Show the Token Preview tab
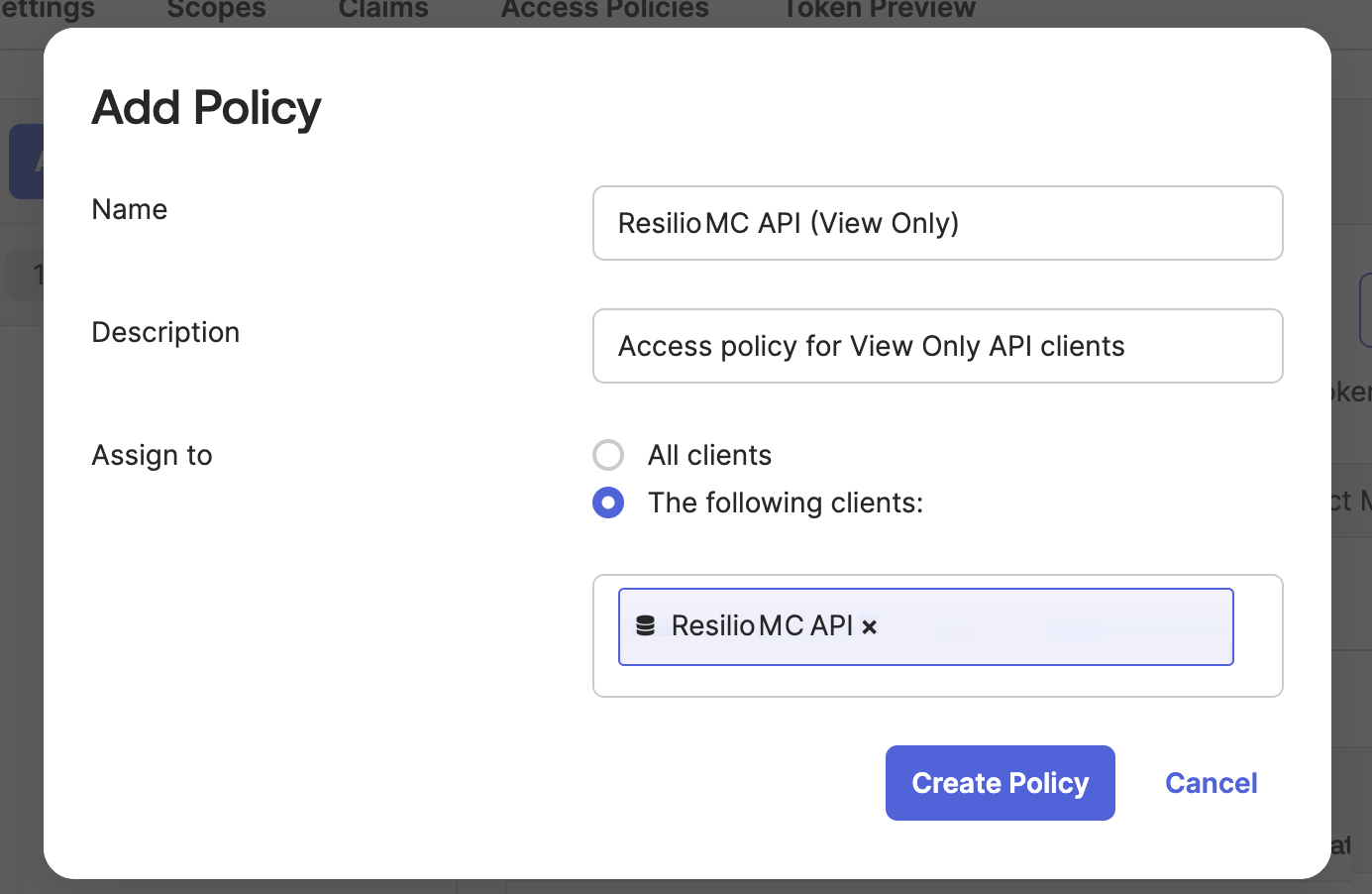 pyautogui.click(x=879, y=10)
